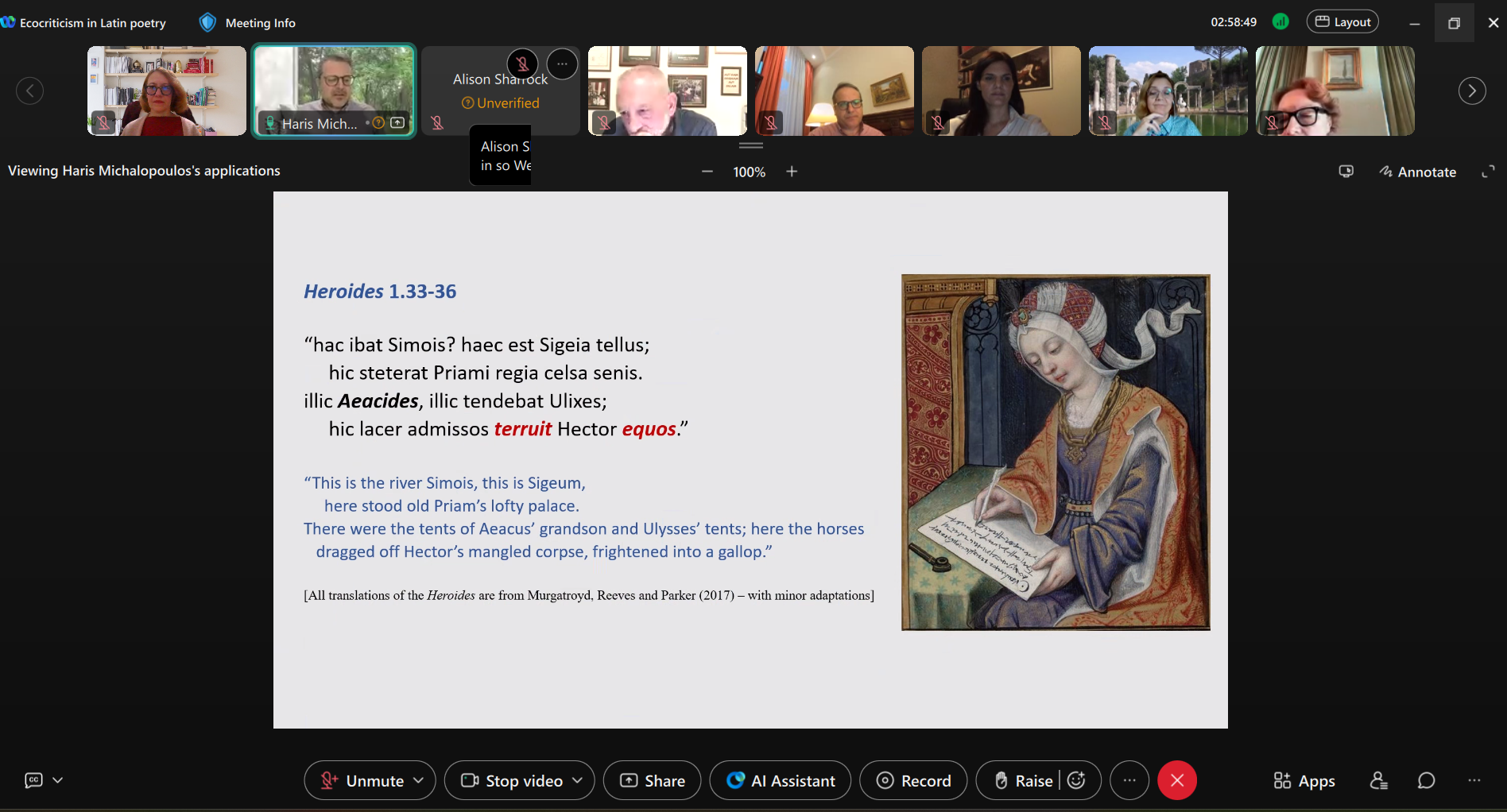The image size is (1507, 812).
Task: Expand the Unmute audio options arrow
Action: pos(419,781)
